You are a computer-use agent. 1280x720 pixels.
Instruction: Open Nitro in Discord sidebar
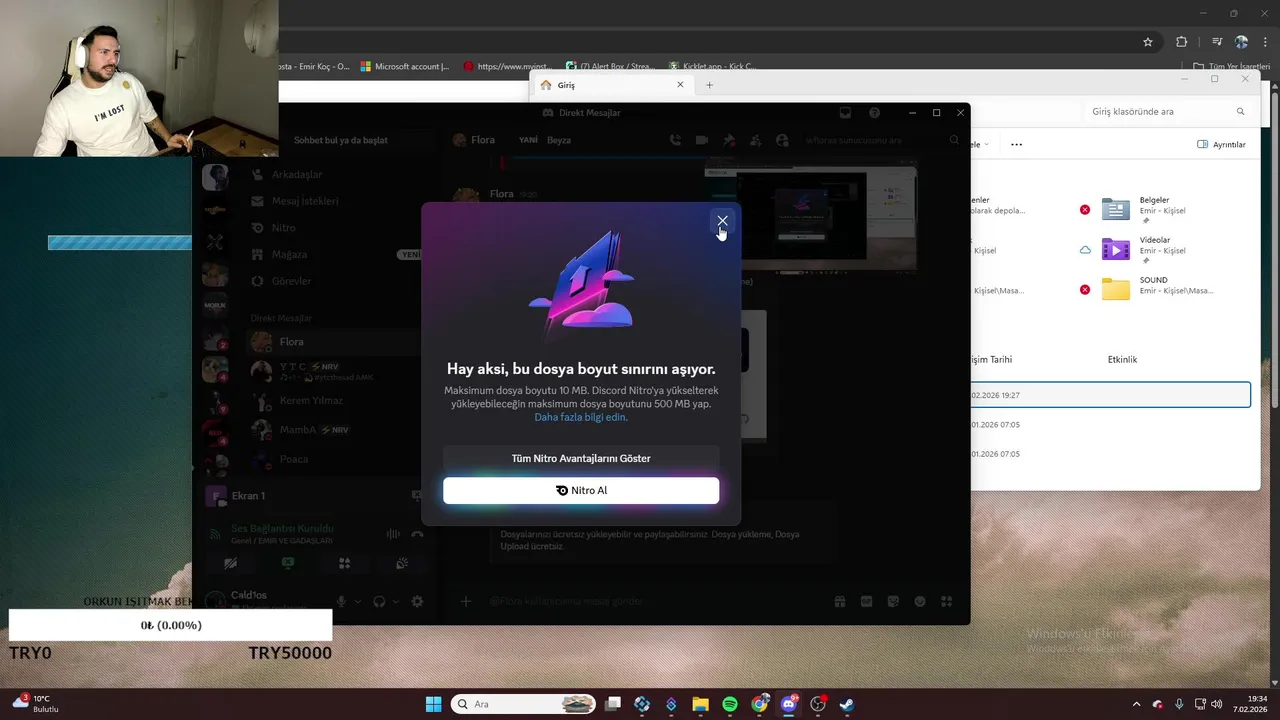point(334,228)
